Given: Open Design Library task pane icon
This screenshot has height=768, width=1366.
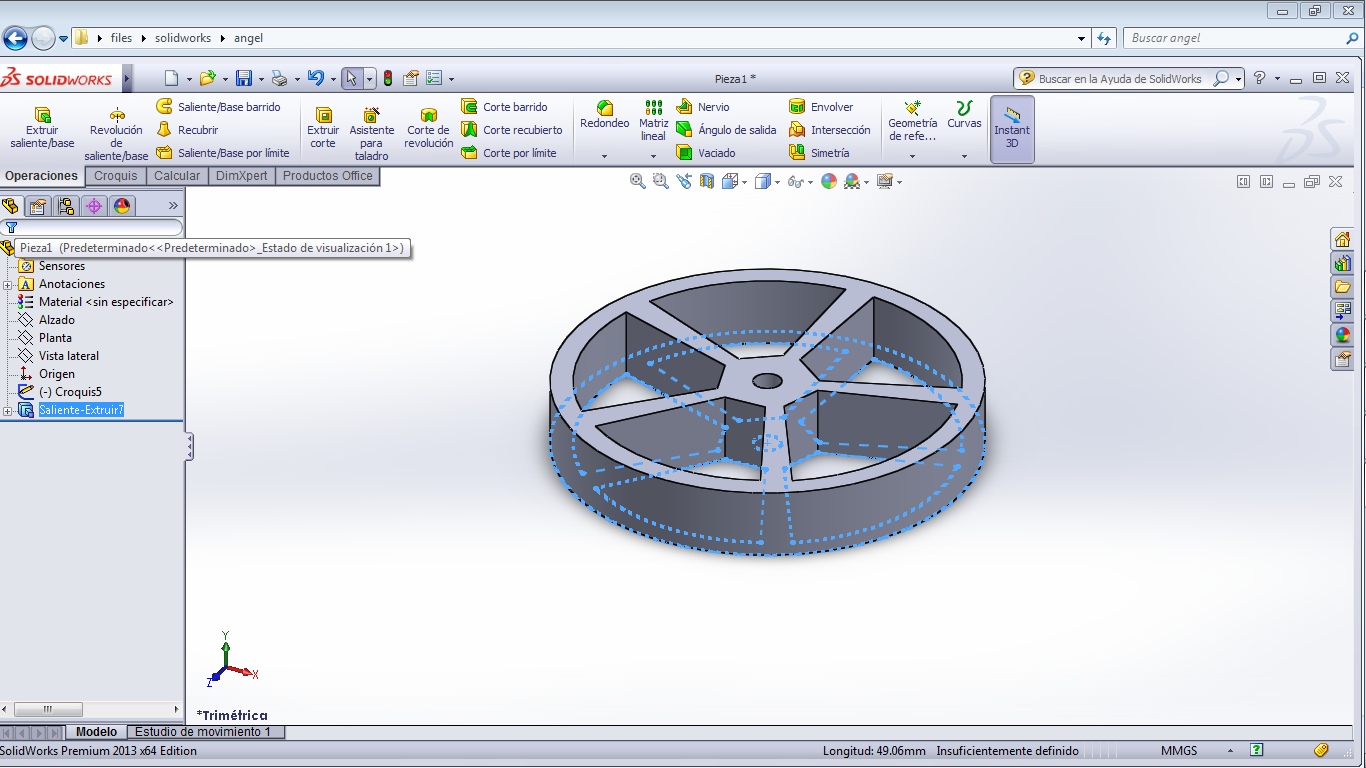Looking at the screenshot, I should pyautogui.click(x=1342, y=263).
